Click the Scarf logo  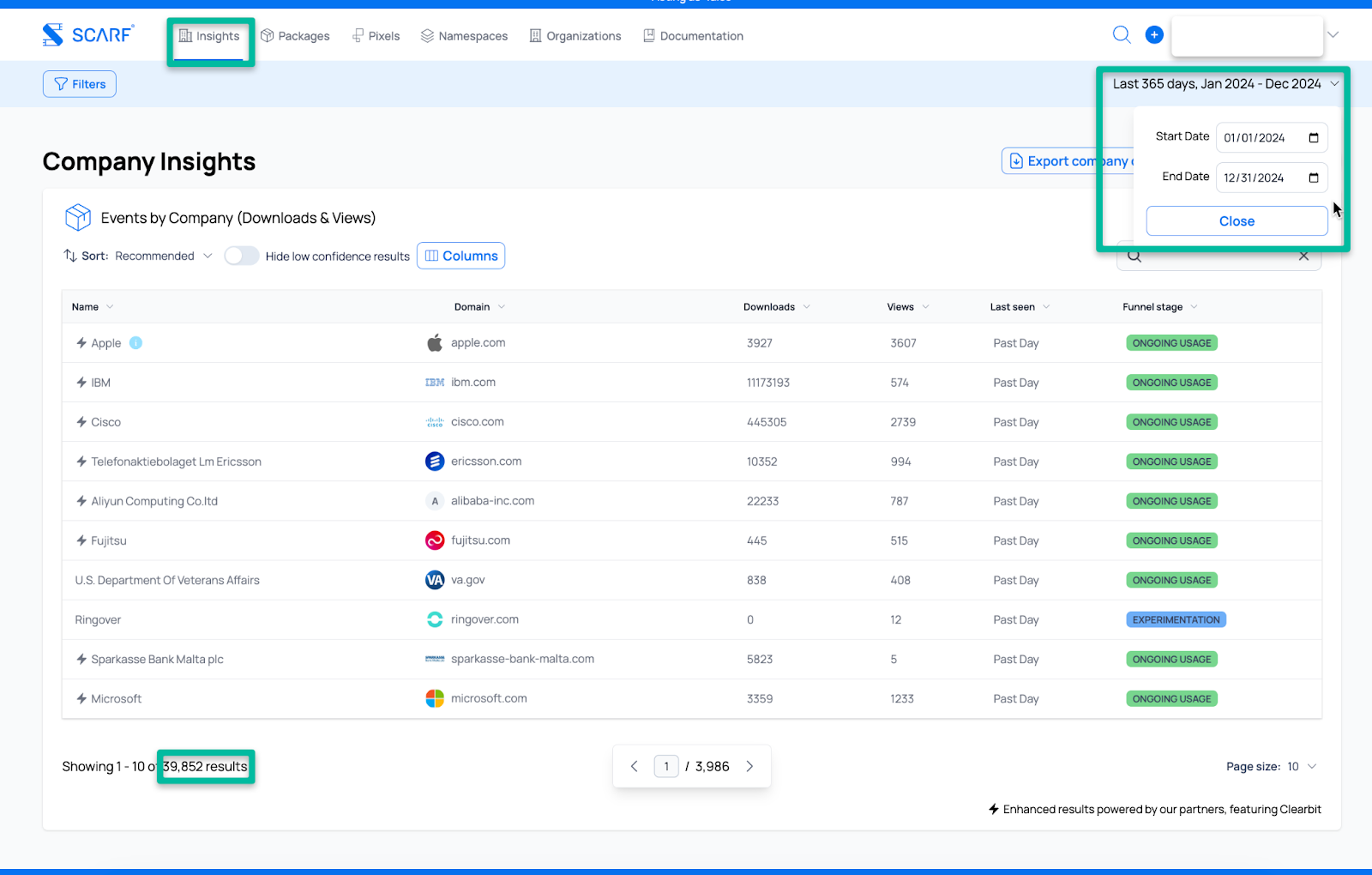[88, 35]
